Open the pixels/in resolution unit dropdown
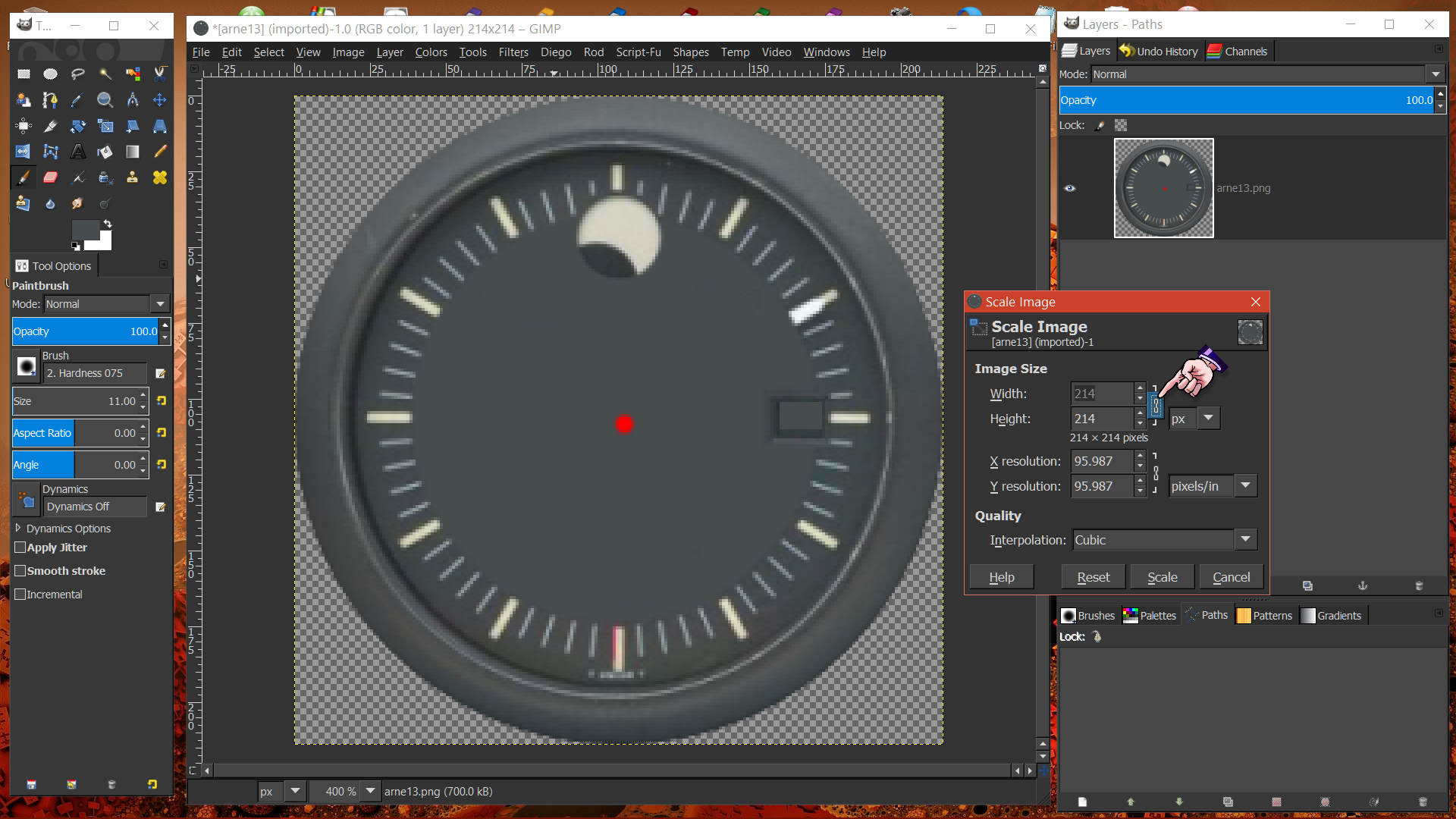 click(x=1245, y=485)
